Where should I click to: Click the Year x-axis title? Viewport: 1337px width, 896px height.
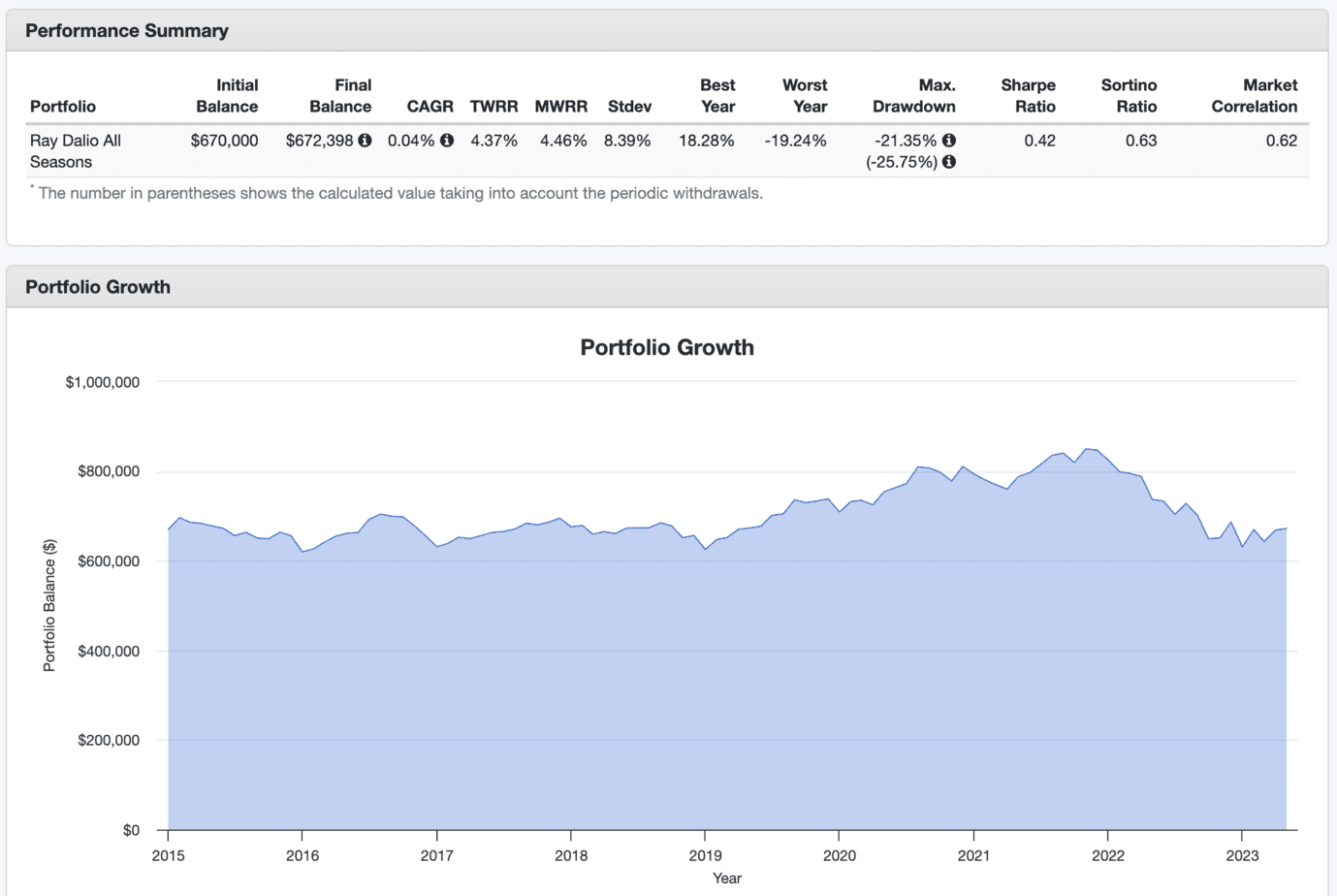(727, 879)
